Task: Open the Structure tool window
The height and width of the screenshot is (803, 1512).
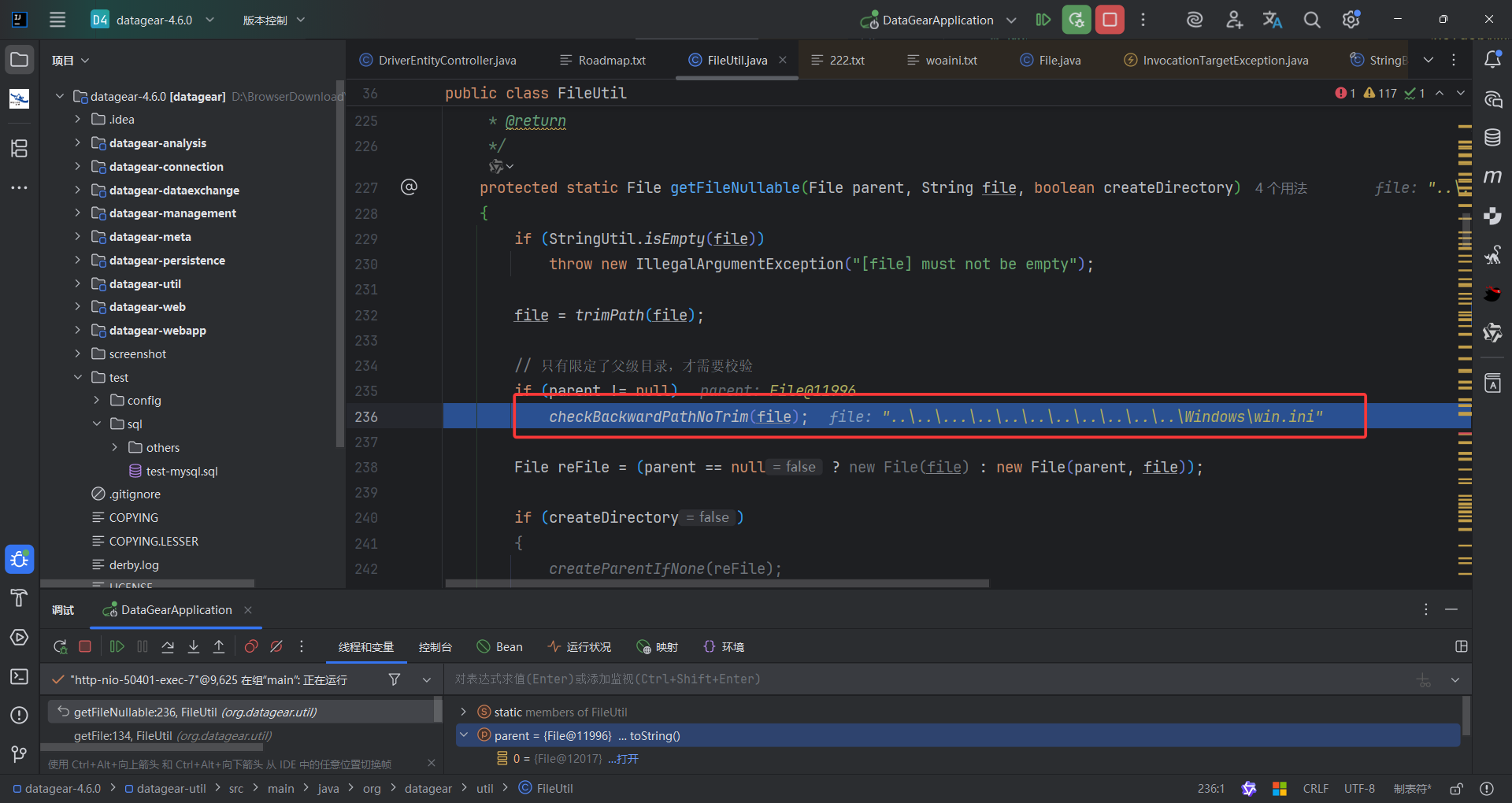Action: (20, 148)
